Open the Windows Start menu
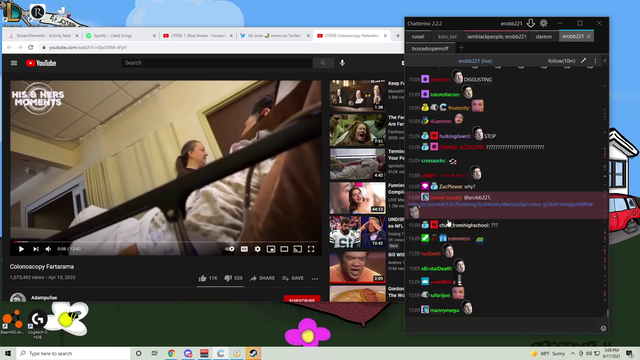 click(x=8, y=353)
